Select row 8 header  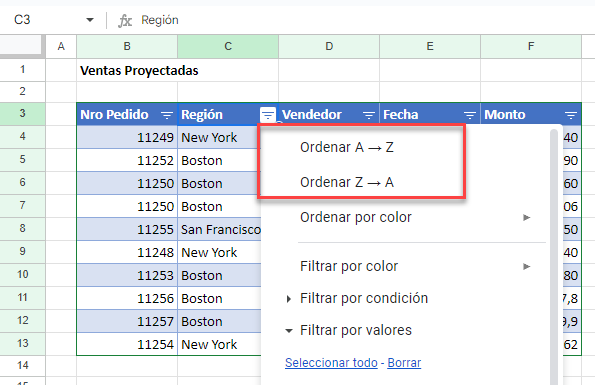coord(22,228)
